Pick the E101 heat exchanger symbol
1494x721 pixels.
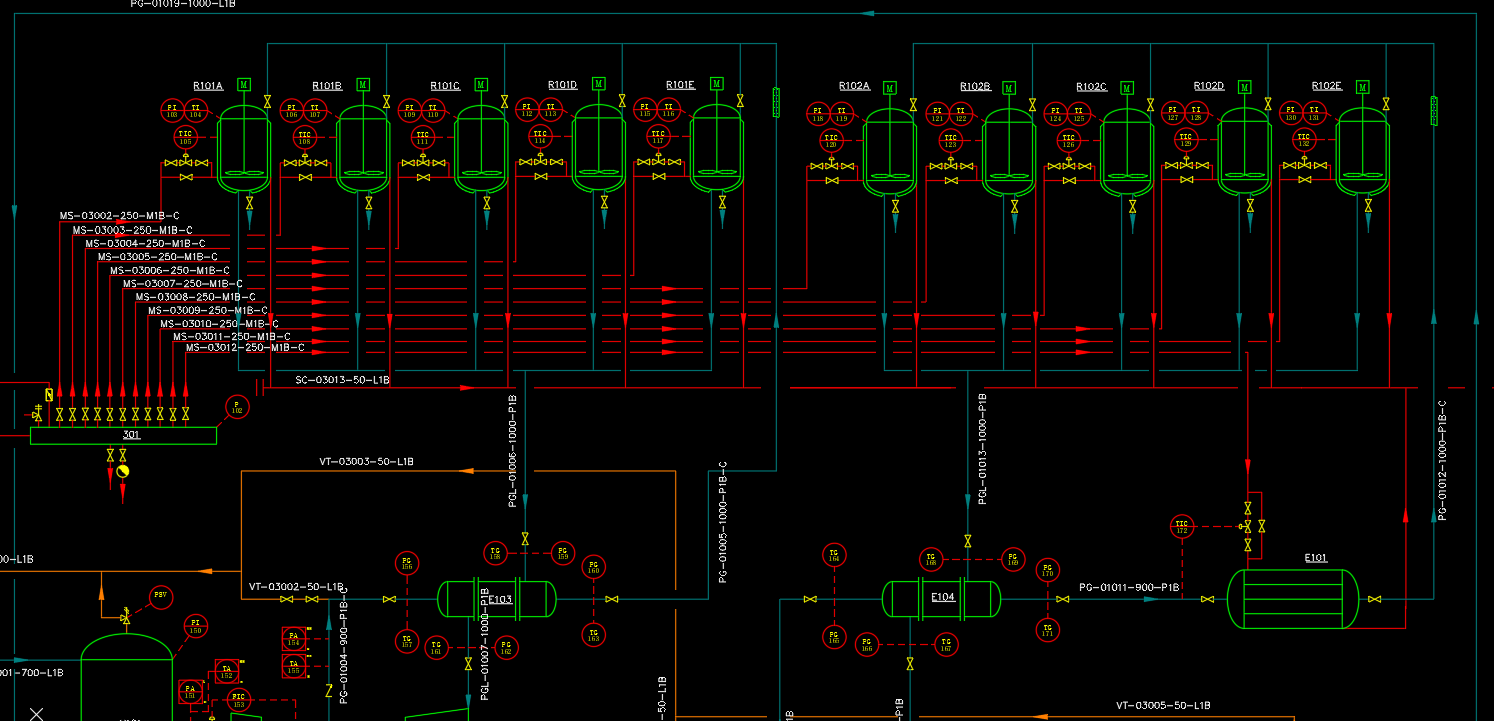pos(1292,599)
